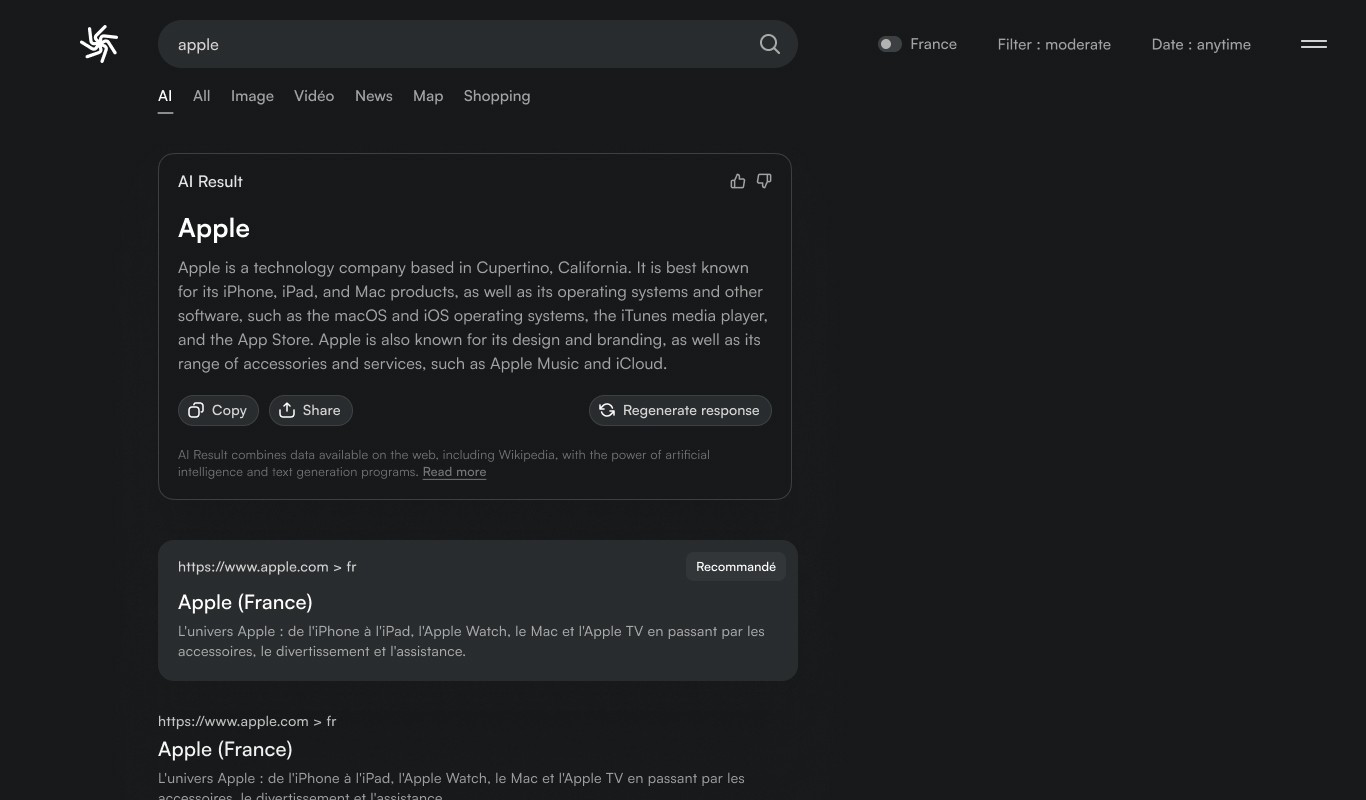Share the AI result
This screenshot has height=800, width=1366.
[310, 410]
